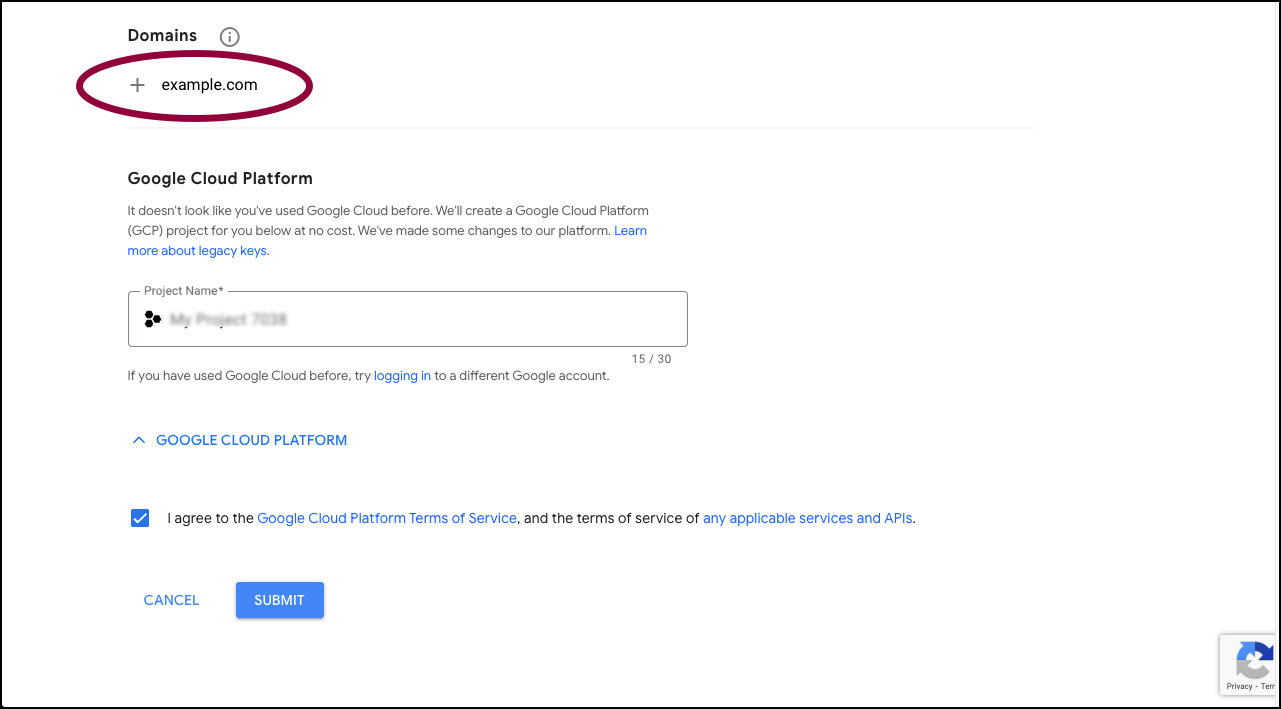Open 'any applicable services and APIs' link
The height and width of the screenshot is (709, 1281).
(x=807, y=518)
